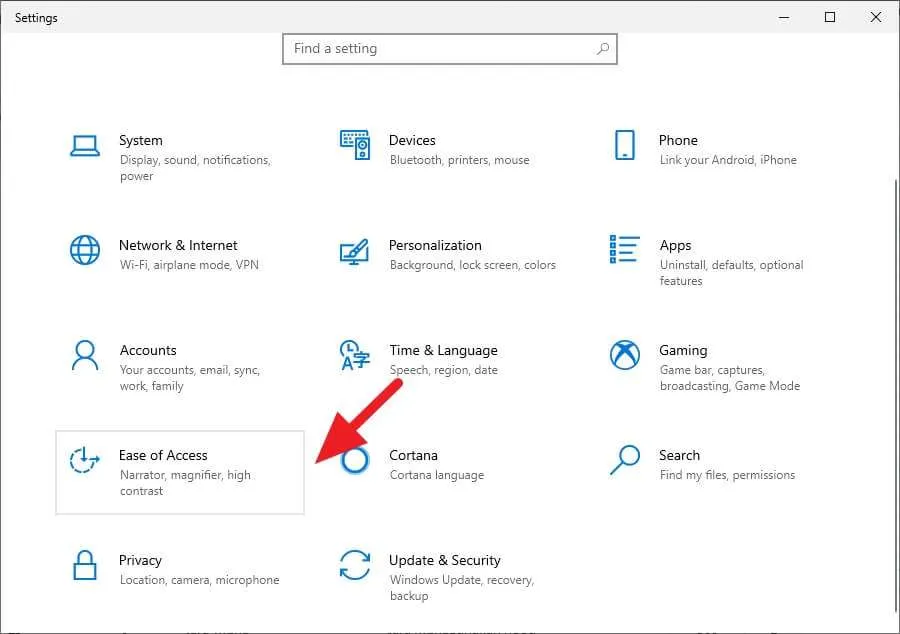Click the Network & Internet globe icon

(85, 250)
